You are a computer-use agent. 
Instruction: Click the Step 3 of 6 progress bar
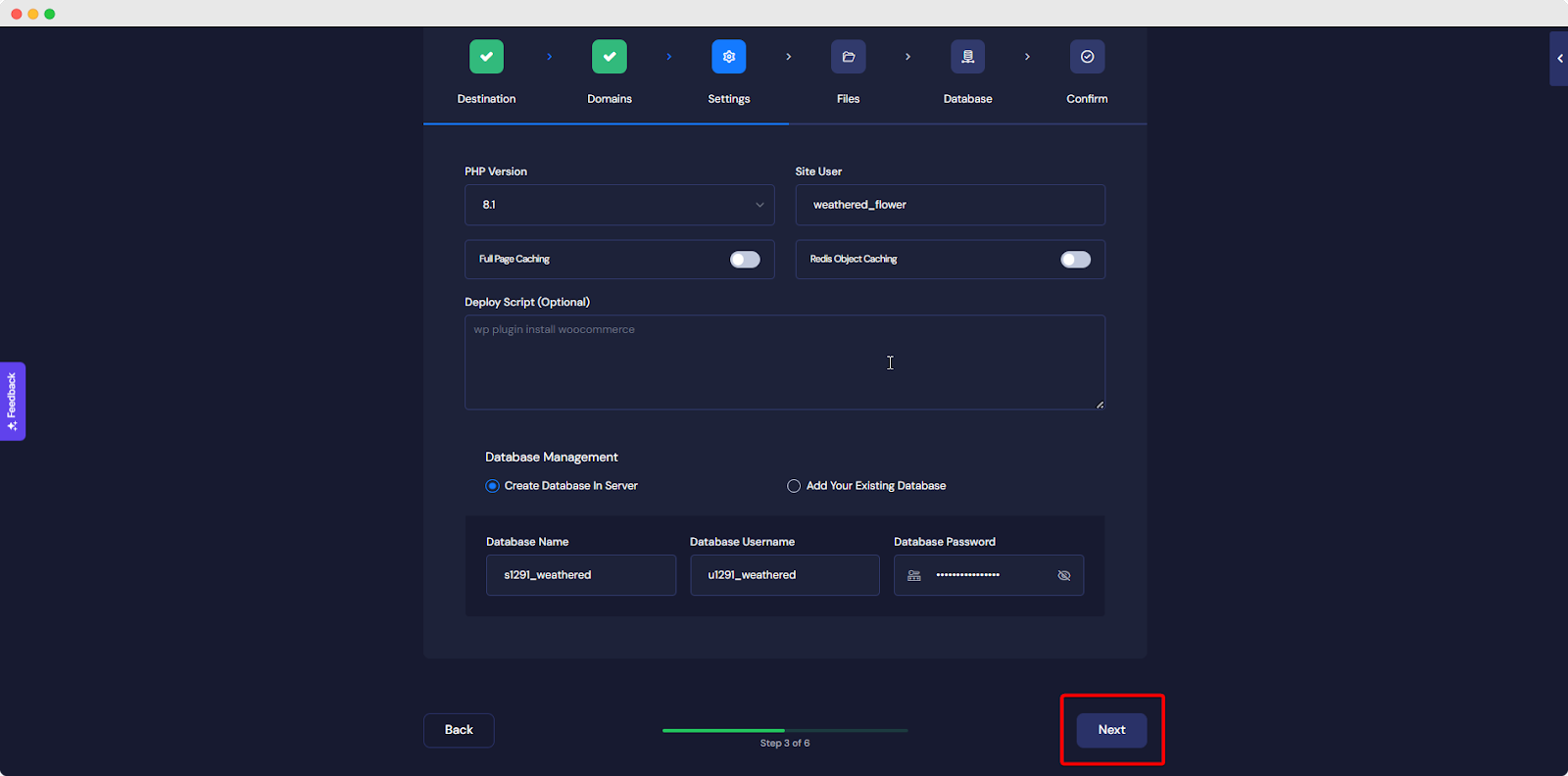coord(784,731)
